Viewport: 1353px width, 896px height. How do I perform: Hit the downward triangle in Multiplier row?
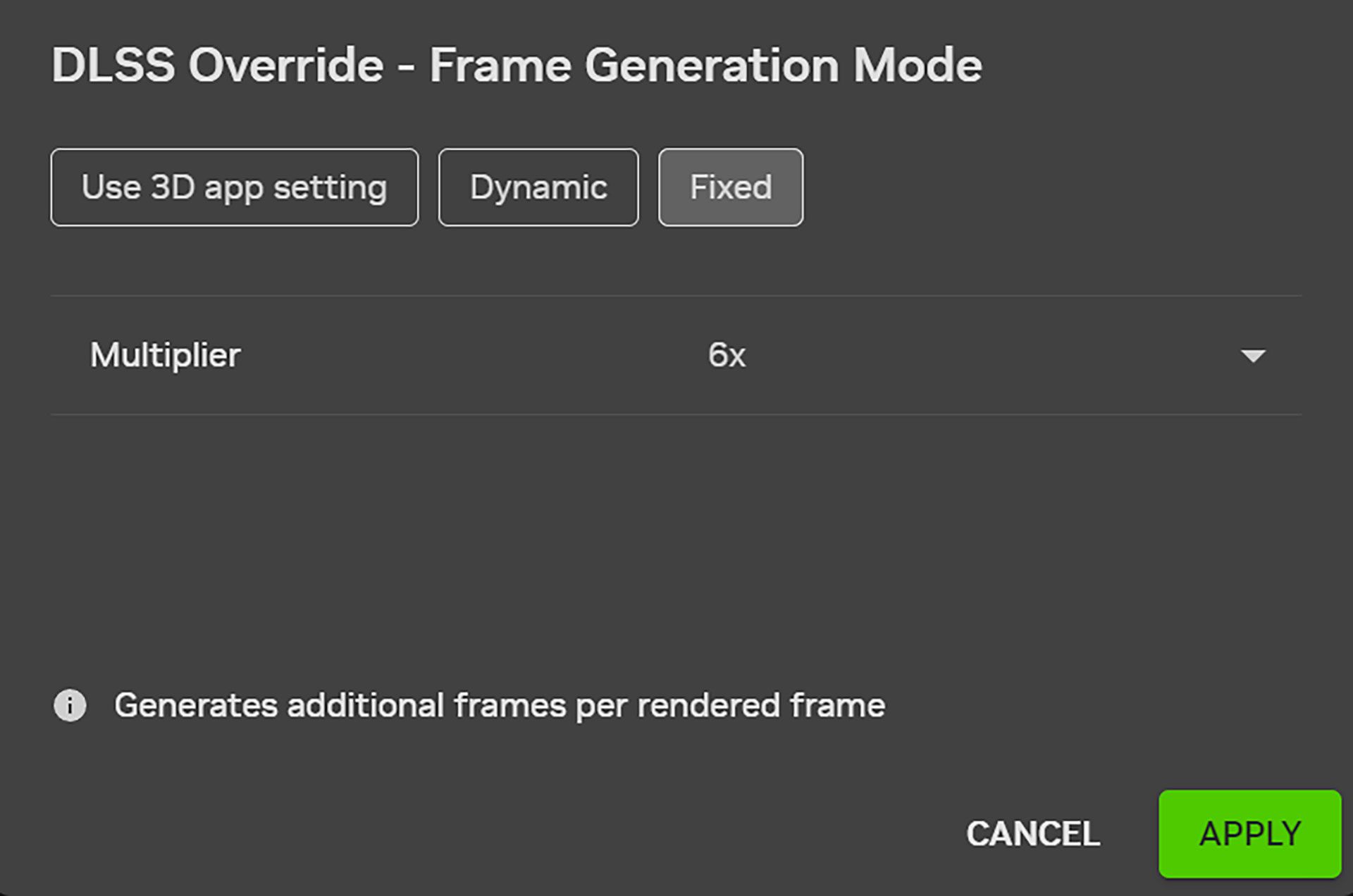(x=1253, y=356)
